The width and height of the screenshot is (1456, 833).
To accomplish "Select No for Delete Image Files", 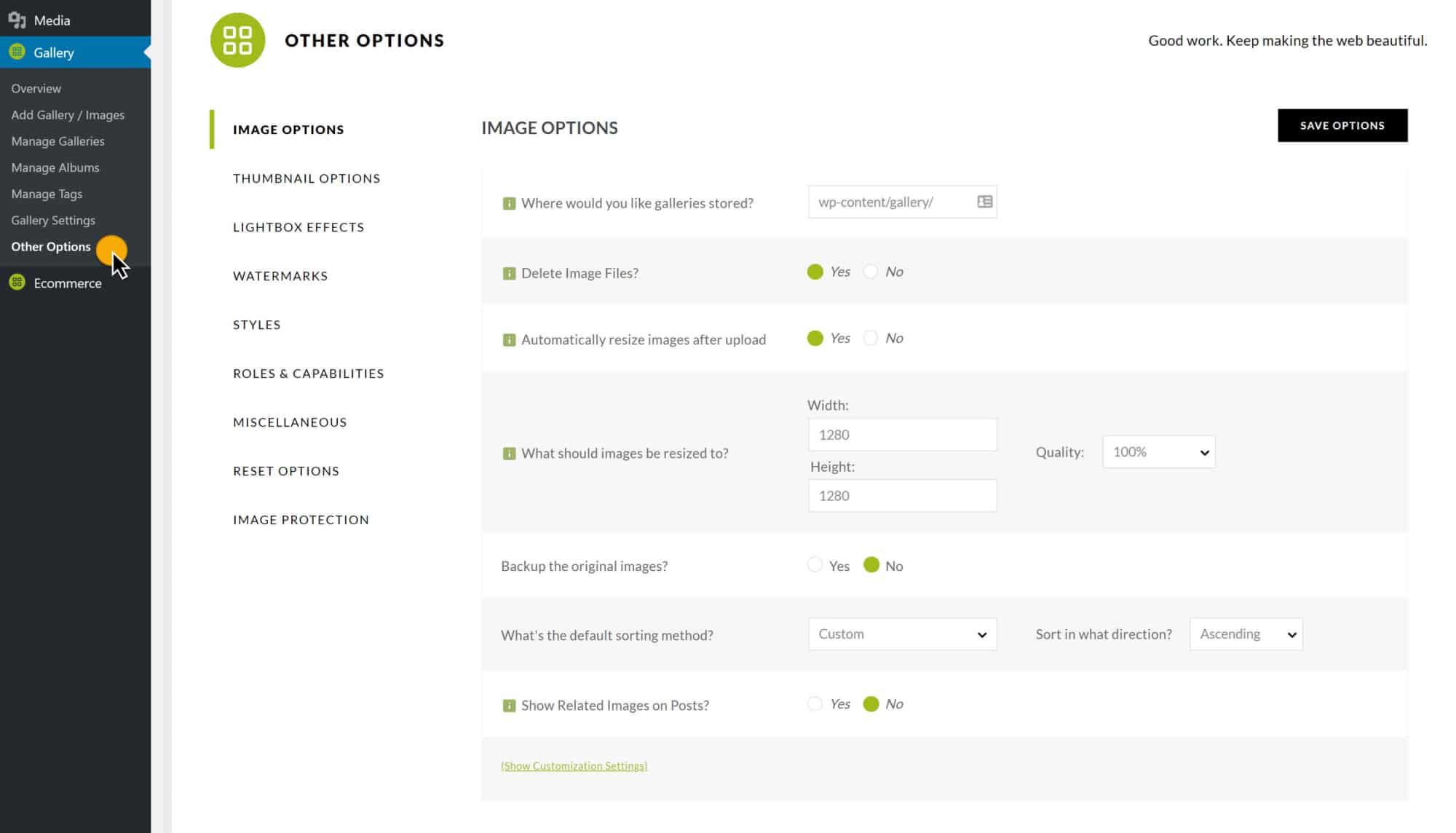I will 871,272.
